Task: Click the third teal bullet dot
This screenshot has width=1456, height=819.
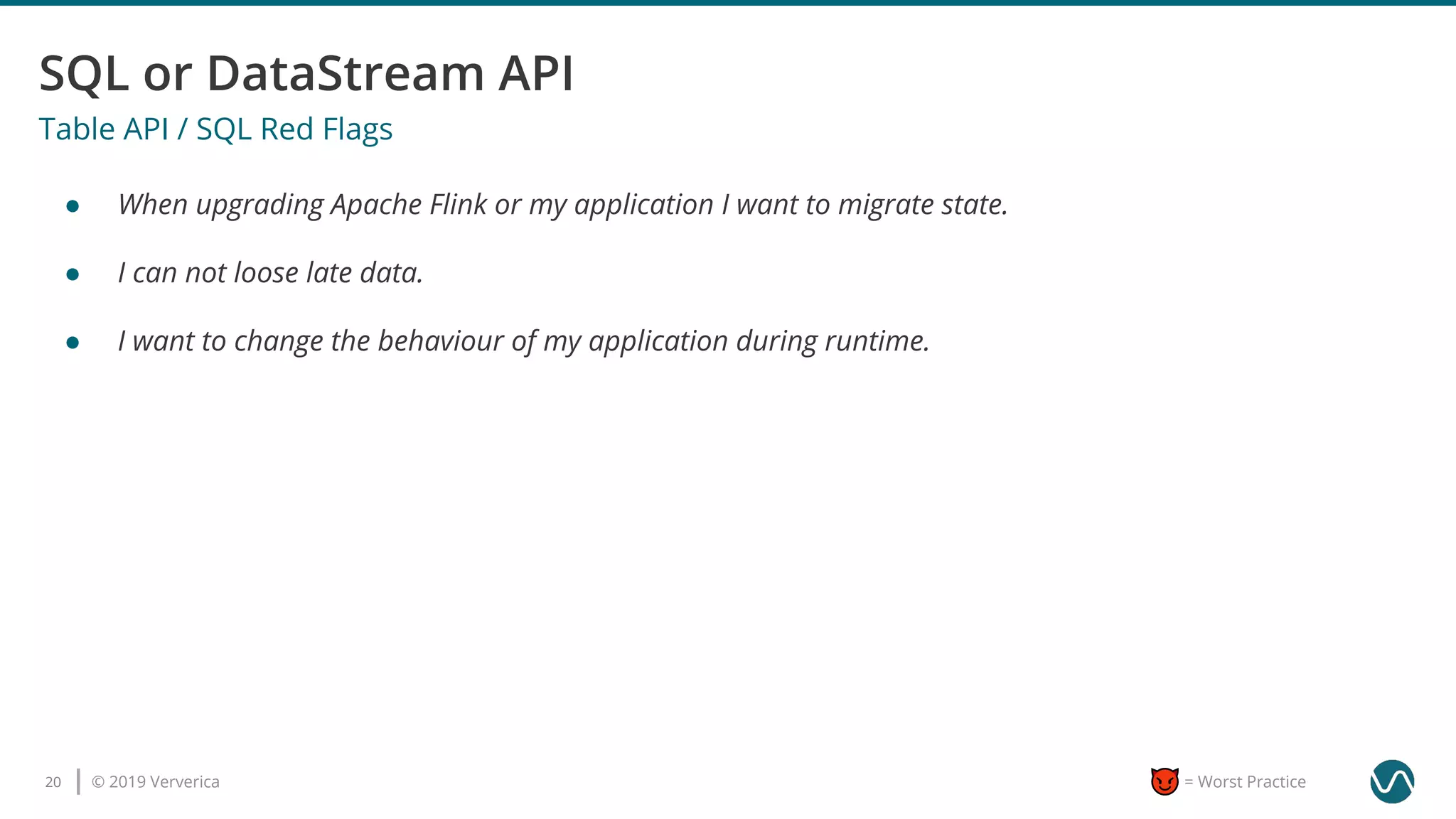Action: tap(73, 343)
